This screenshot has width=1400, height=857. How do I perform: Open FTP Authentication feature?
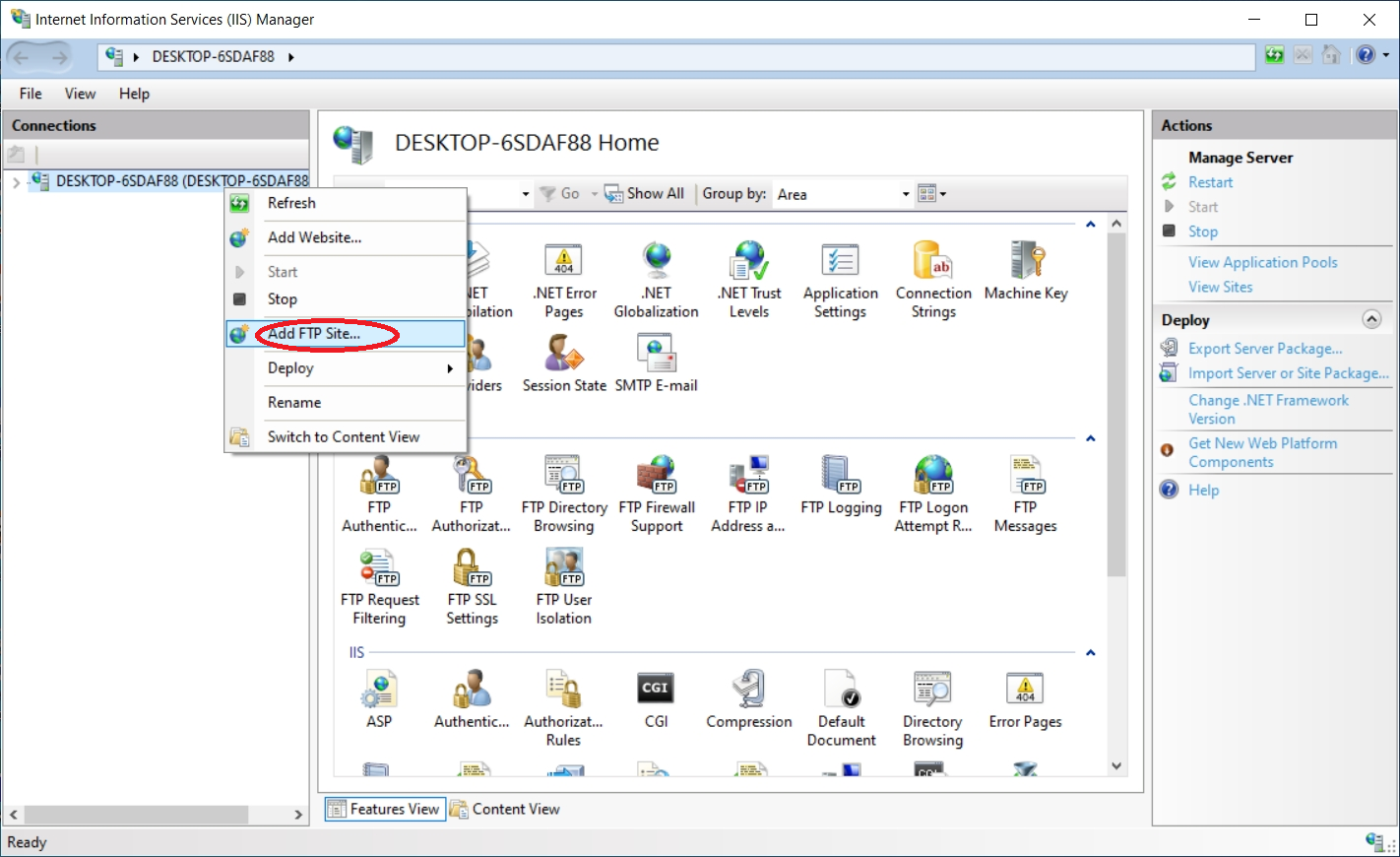(379, 494)
